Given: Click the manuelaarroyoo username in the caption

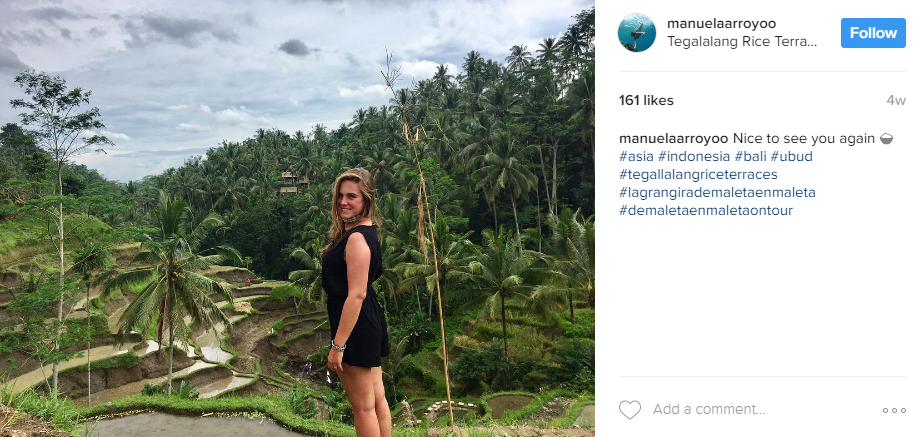Looking at the screenshot, I should click(674, 137).
